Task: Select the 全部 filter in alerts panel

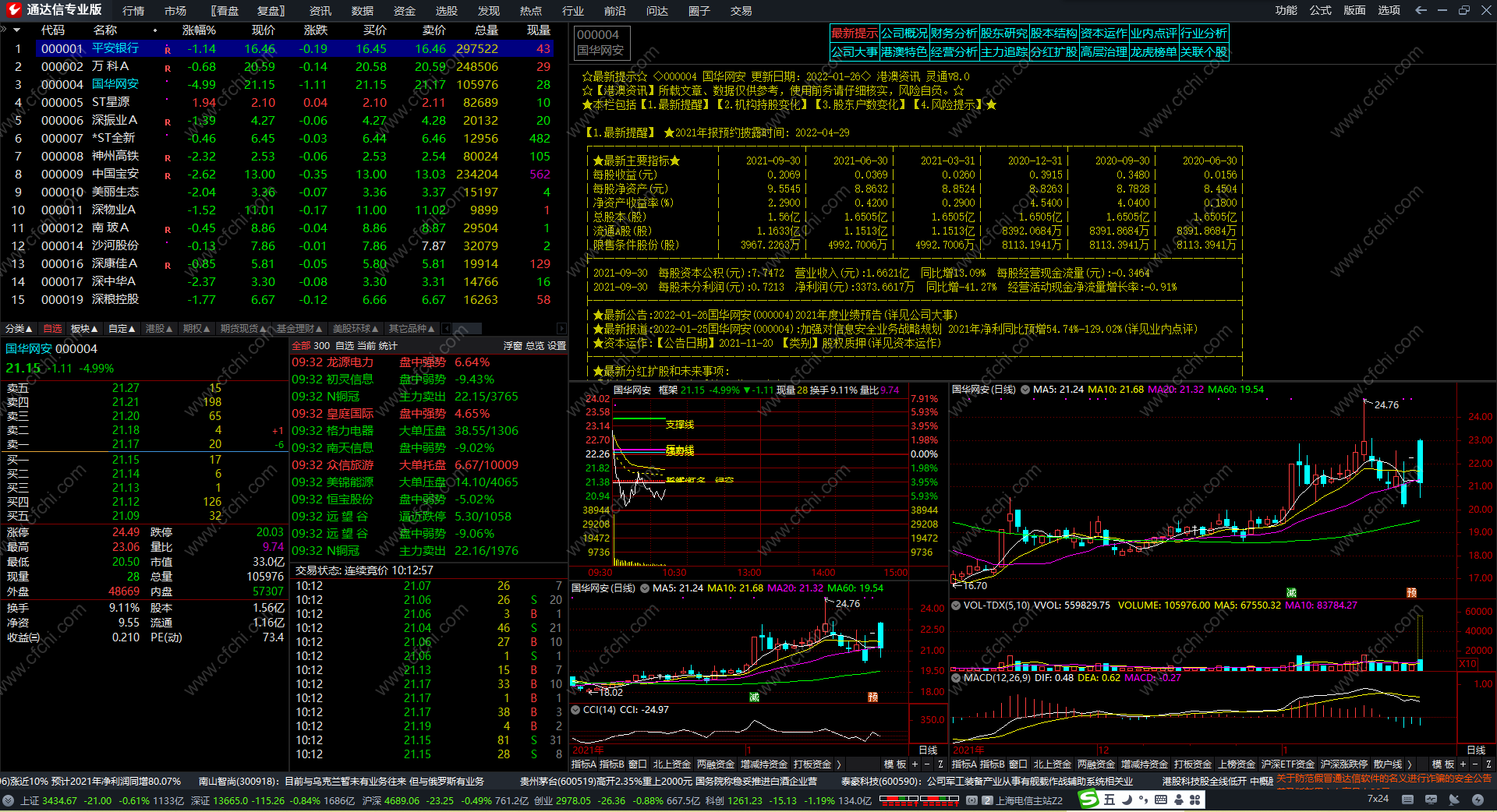Action: pos(301,346)
